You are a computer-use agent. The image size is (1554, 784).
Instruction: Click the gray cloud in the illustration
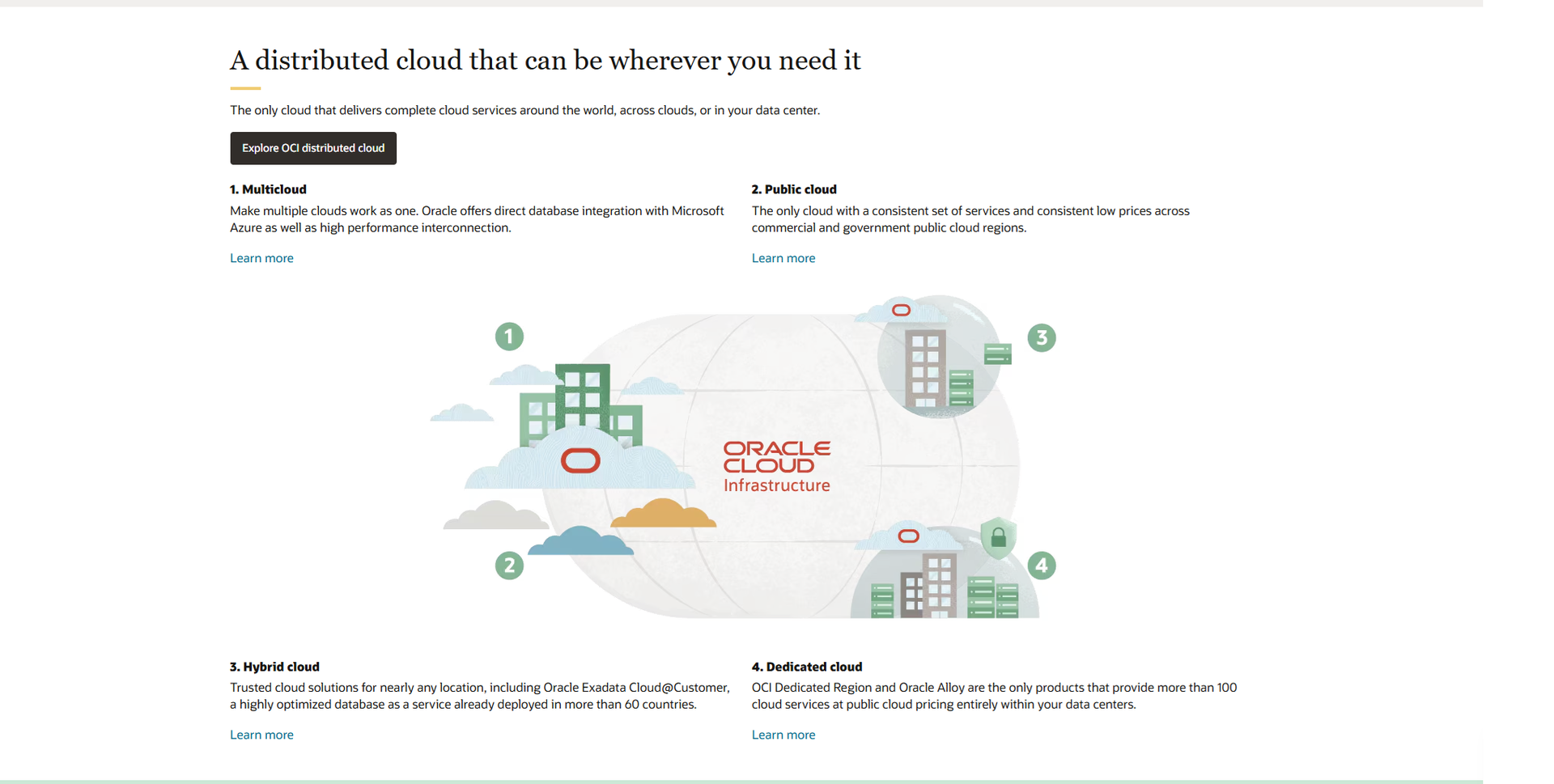point(495,517)
